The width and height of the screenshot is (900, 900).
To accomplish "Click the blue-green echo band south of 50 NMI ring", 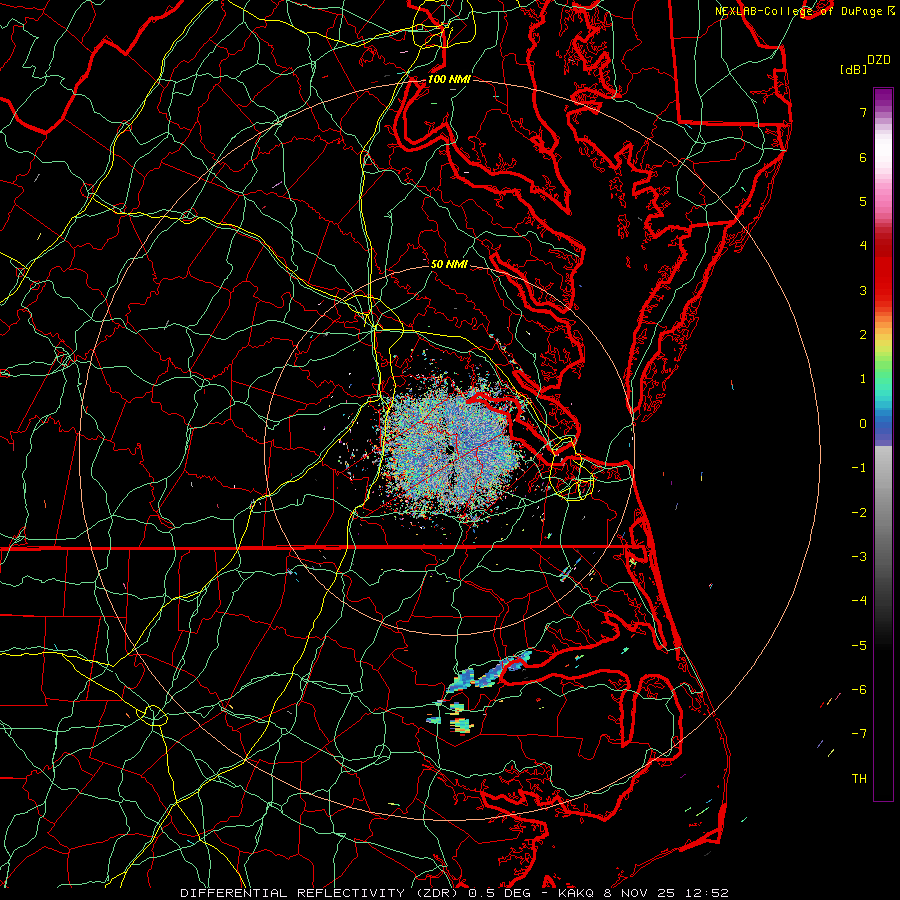I will click(x=488, y=672).
